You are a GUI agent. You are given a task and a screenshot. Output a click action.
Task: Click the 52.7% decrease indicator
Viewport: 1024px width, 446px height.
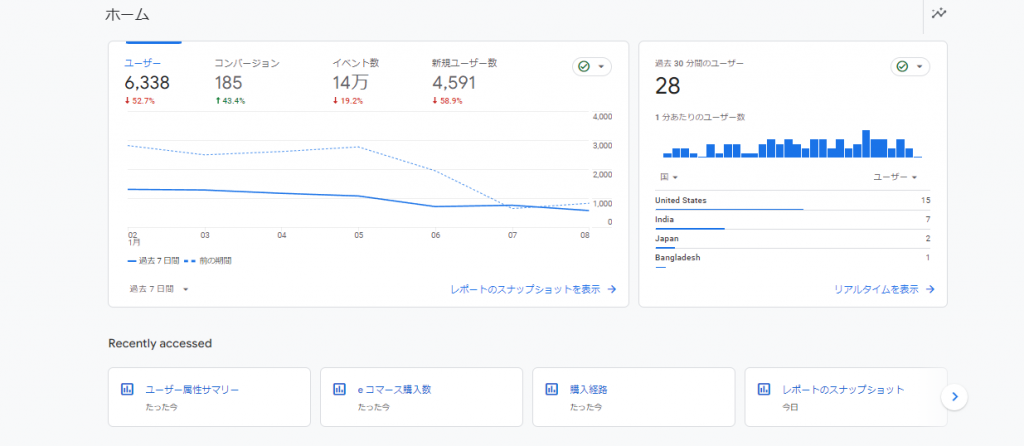(x=140, y=101)
